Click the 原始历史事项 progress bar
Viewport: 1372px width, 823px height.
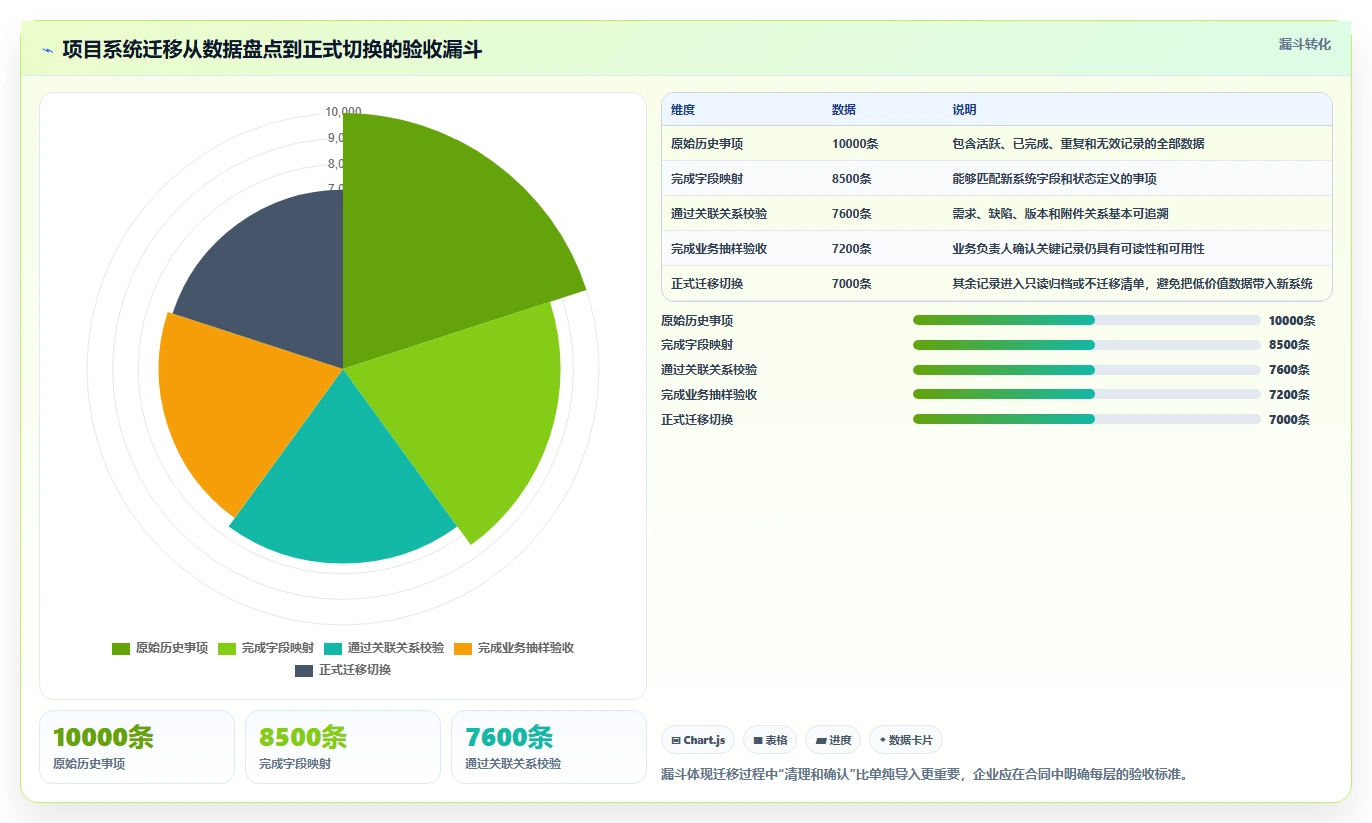click(x=1086, y=320)
